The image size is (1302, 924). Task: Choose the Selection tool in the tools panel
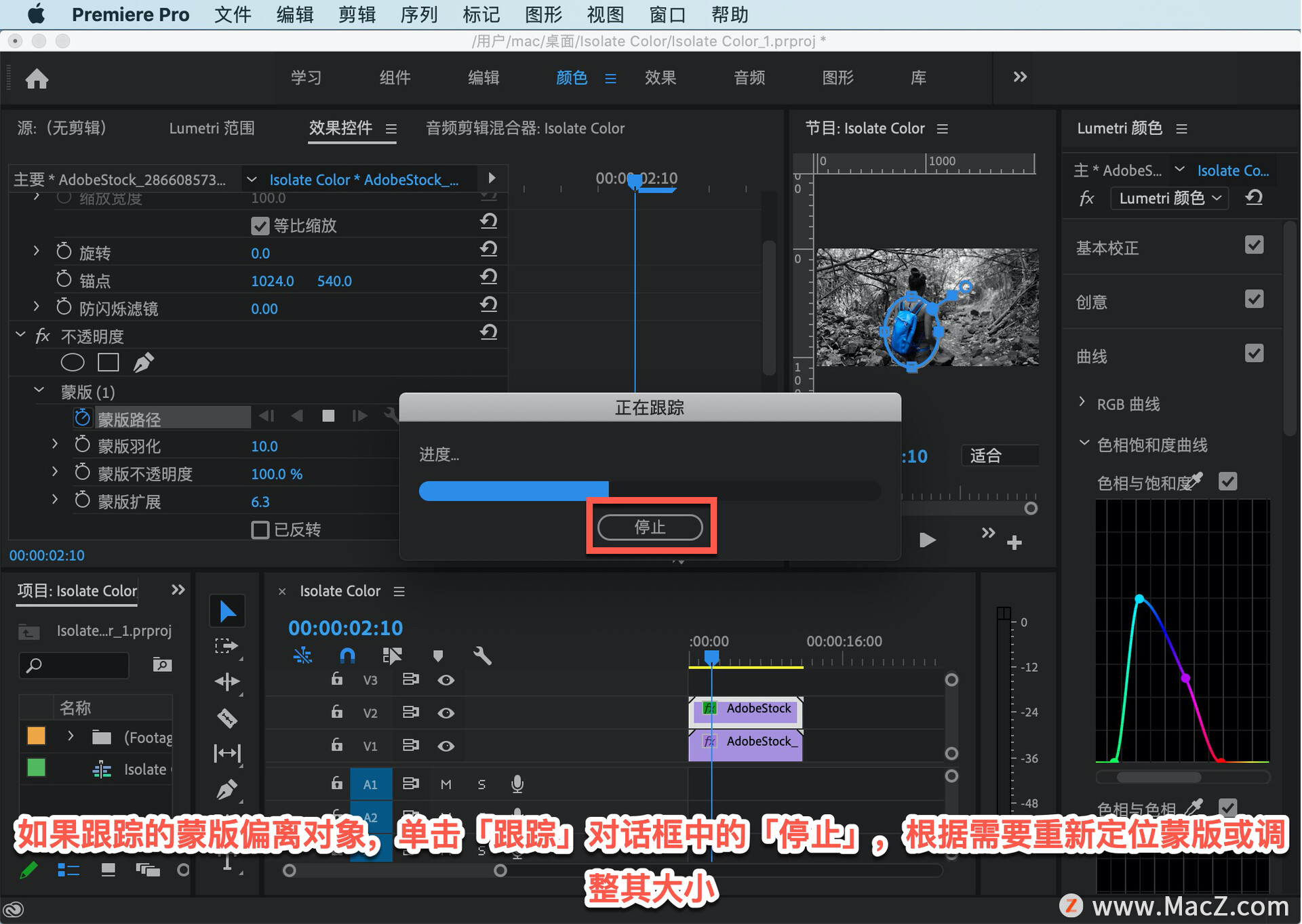[227, 611]
